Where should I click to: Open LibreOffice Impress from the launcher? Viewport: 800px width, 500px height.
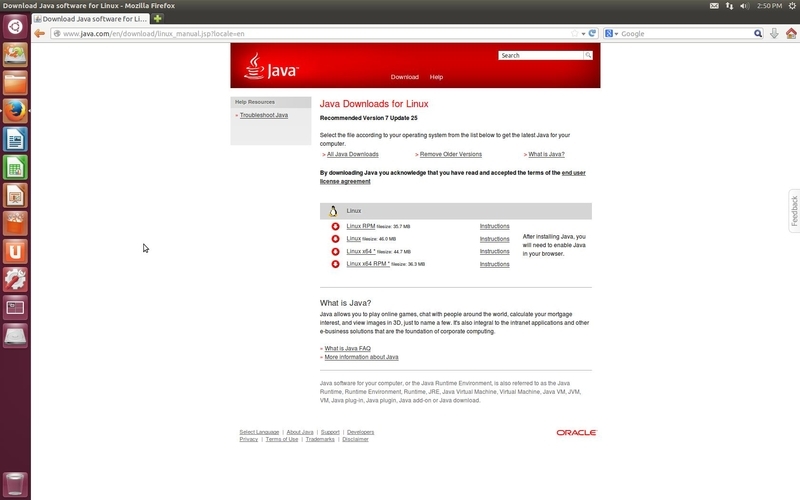click(15, 195)
